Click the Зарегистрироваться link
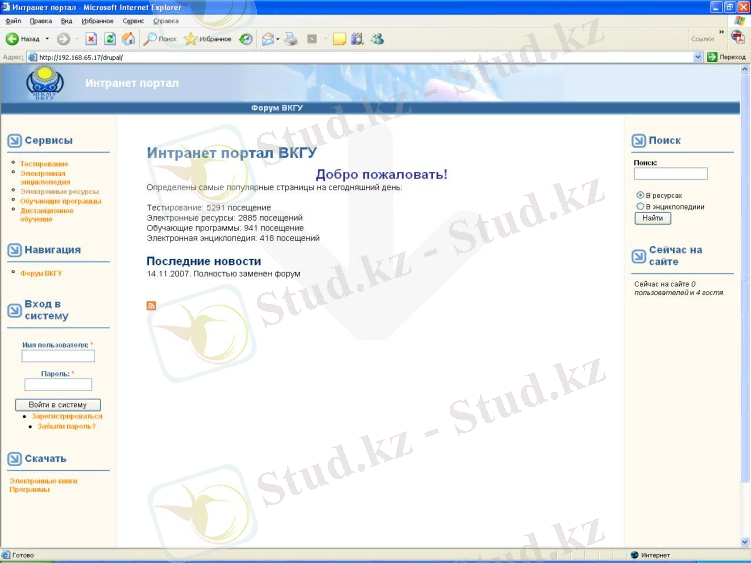751x563 pixels. tap(67, 416)
